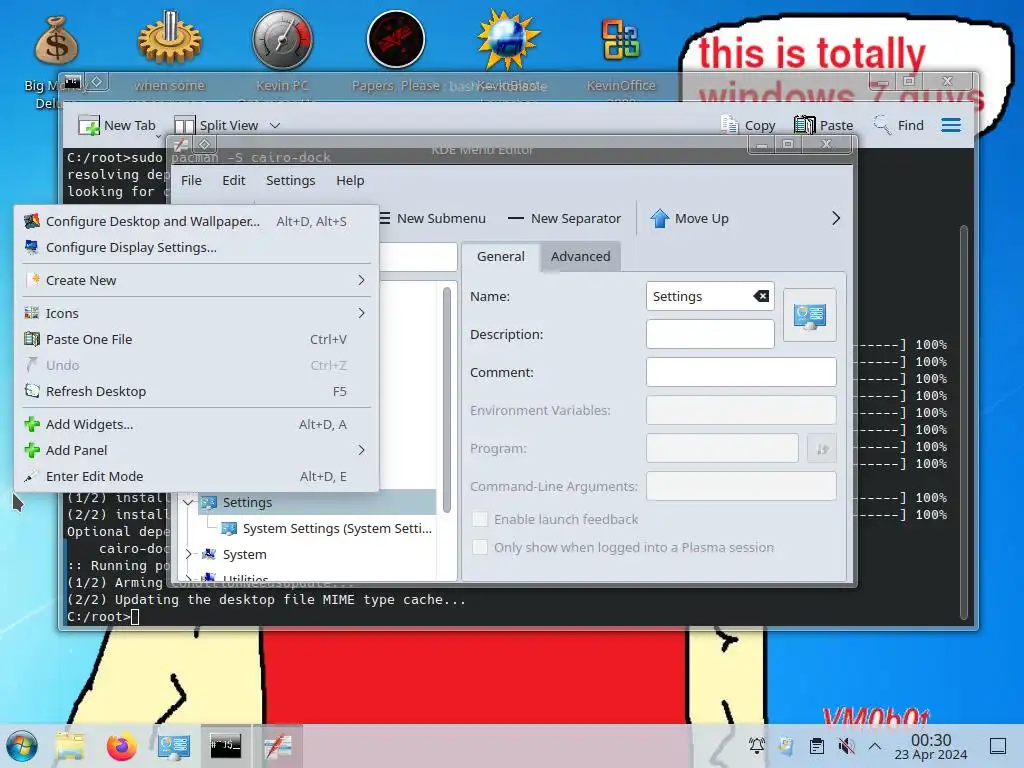The height and width of the screenshot is (768, 1024).
Task: Switch to the Advanced tab
Action: click(x=581, y=257)
